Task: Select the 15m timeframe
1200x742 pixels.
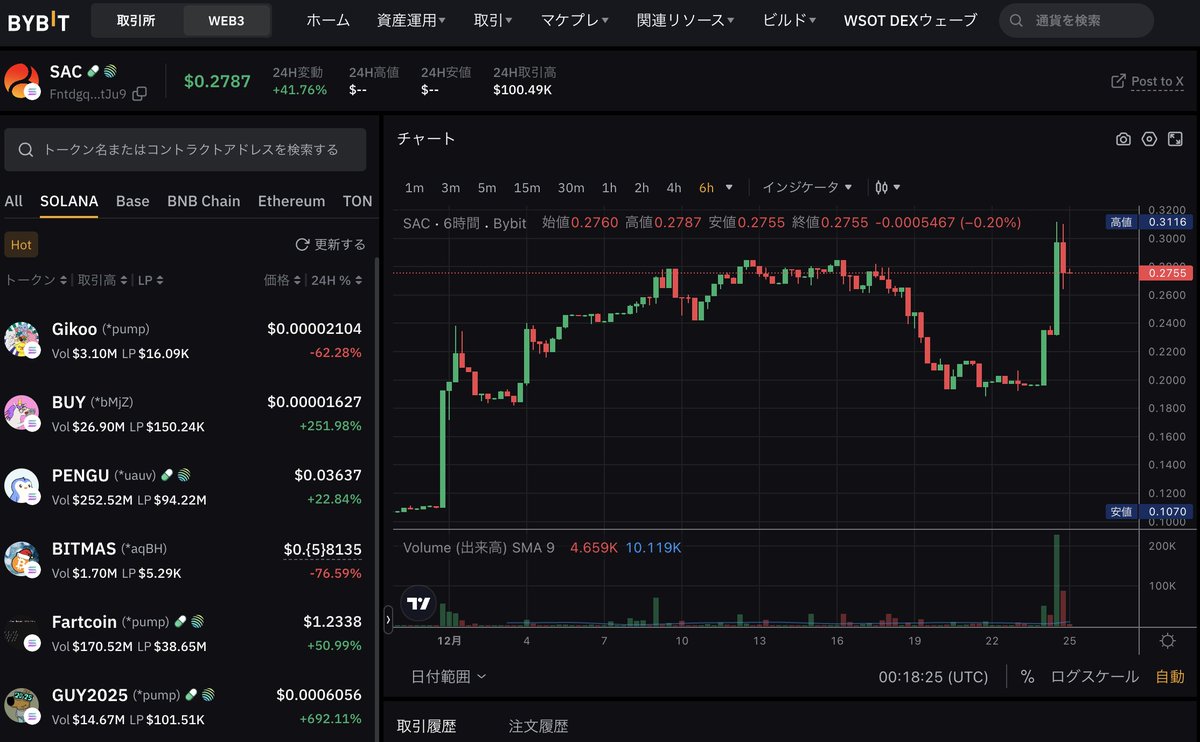Action: pos(527,187)
